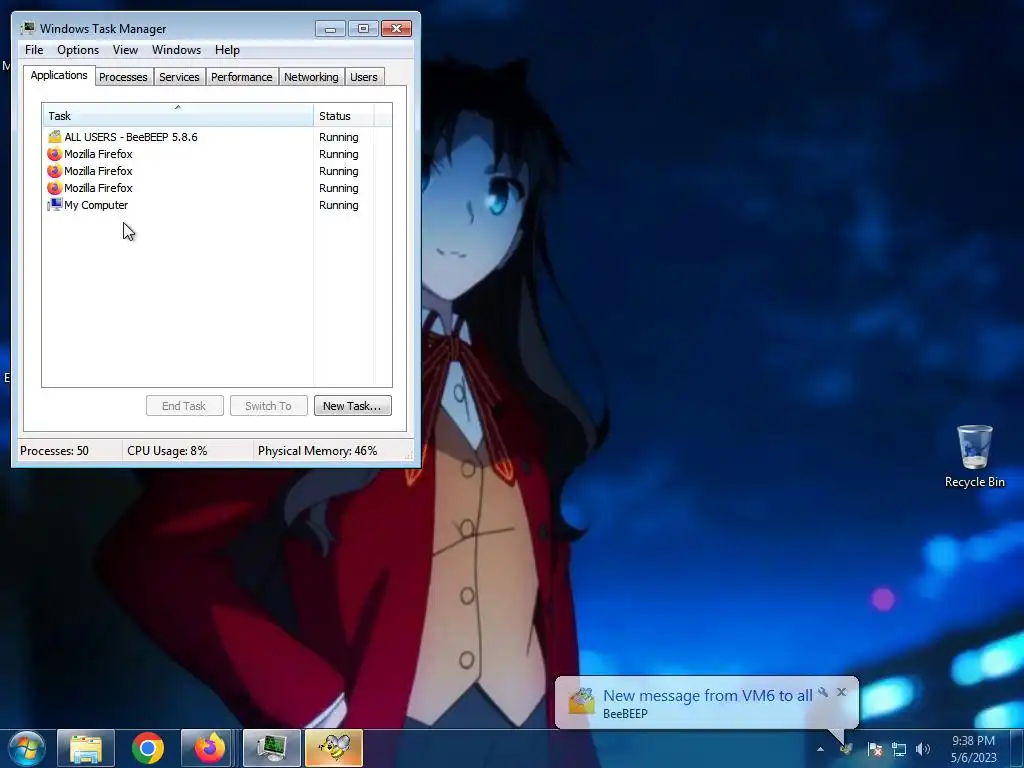1024x768 pixels.
Task: Click the Running status of BeeBEEP task
Action: click(x=338, y=137)
